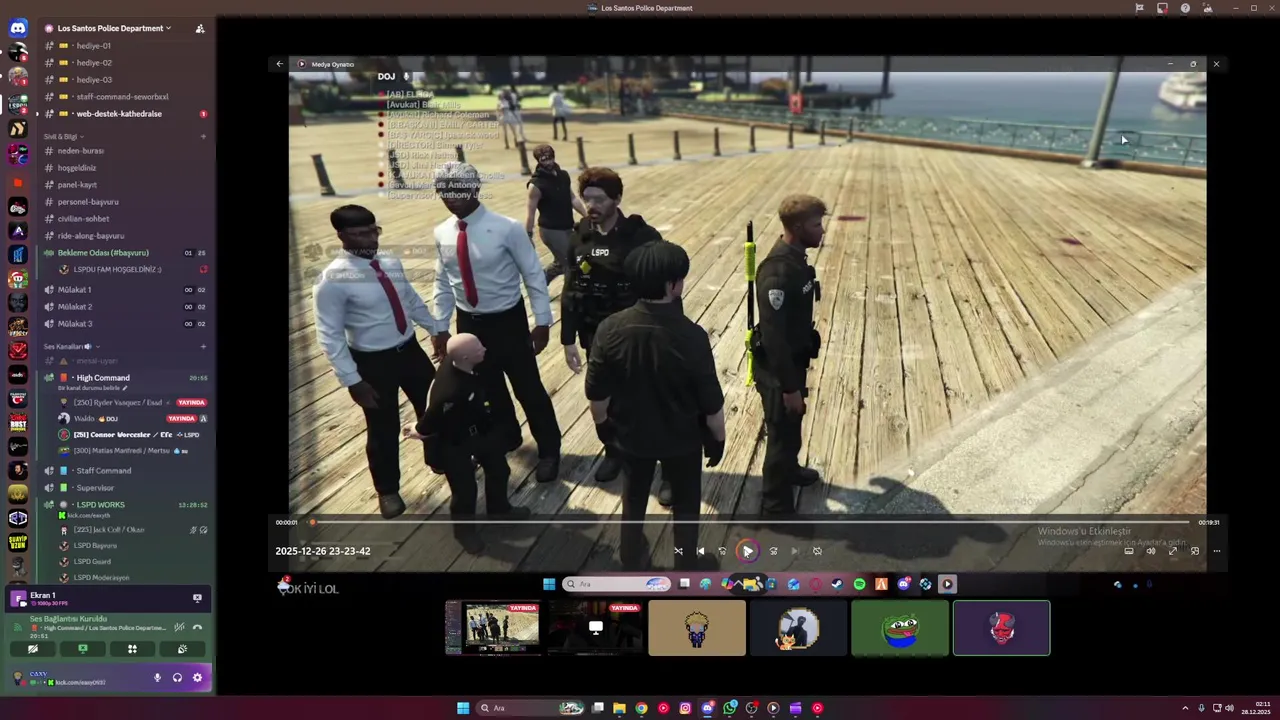Toggle noise suppression icon in voice panel
This screenshot has height=720, width=1280.
[x=179, y=627]
